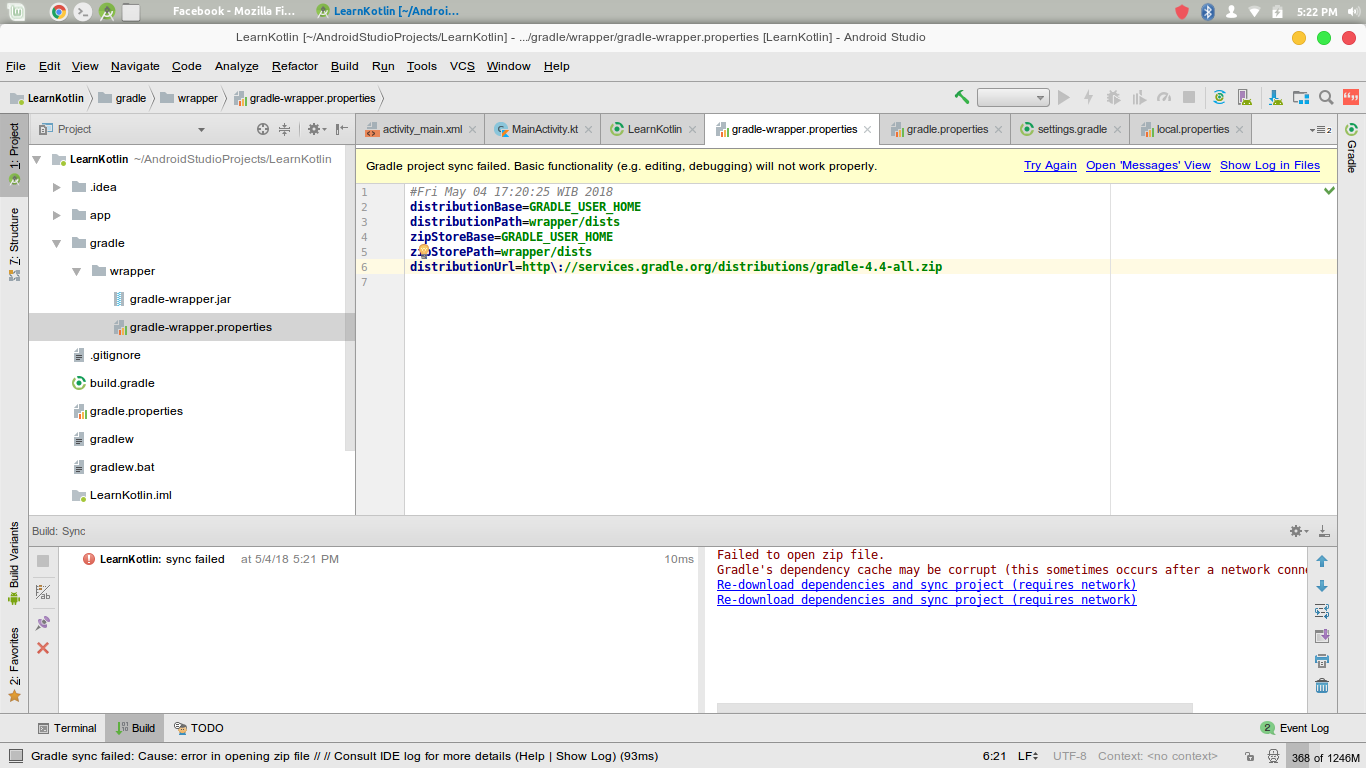Viewport: 1366px width, 768px height.
Task: Click Sync Project with Gradle Files icon
Action: [1219, 97]
